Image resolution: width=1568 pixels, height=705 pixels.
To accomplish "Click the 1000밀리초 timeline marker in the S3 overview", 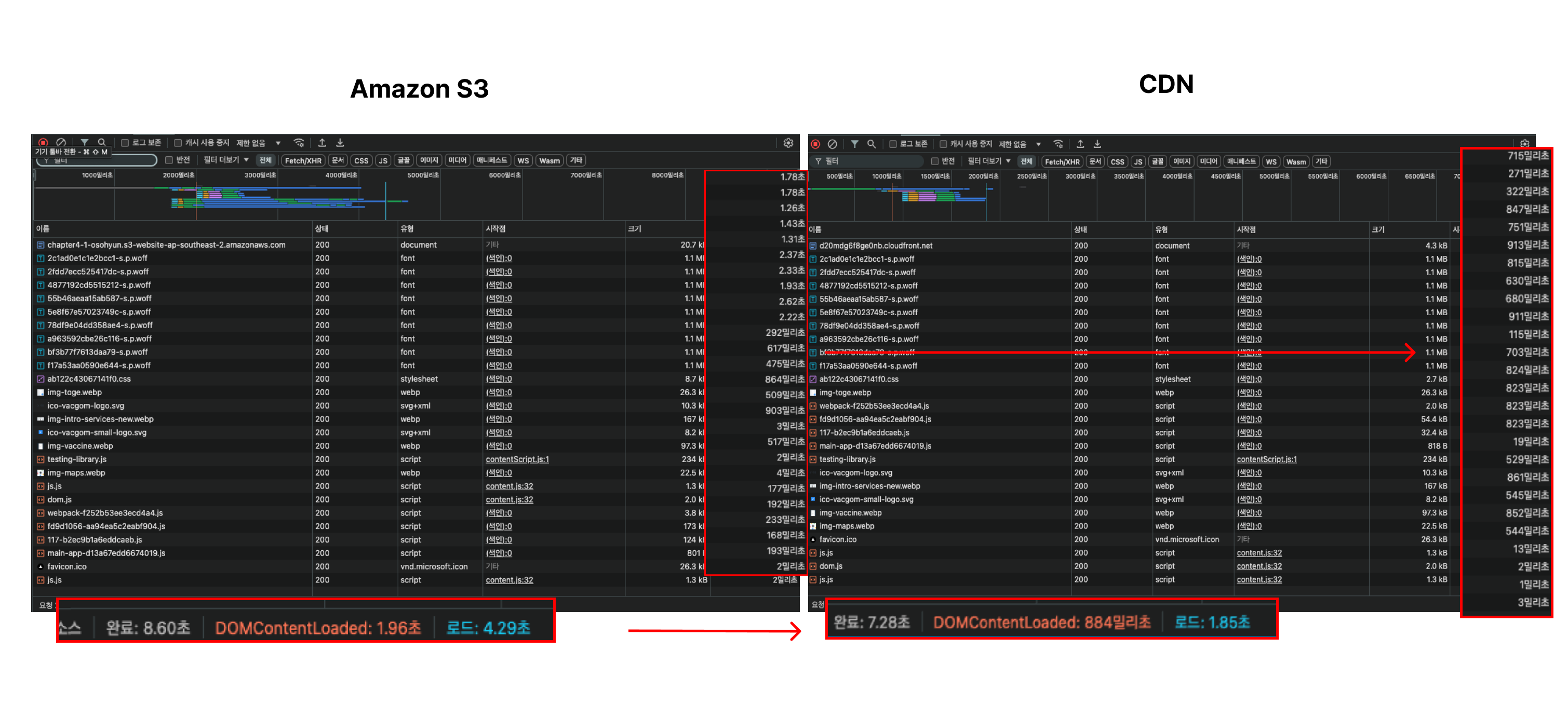I will point(98,175).
